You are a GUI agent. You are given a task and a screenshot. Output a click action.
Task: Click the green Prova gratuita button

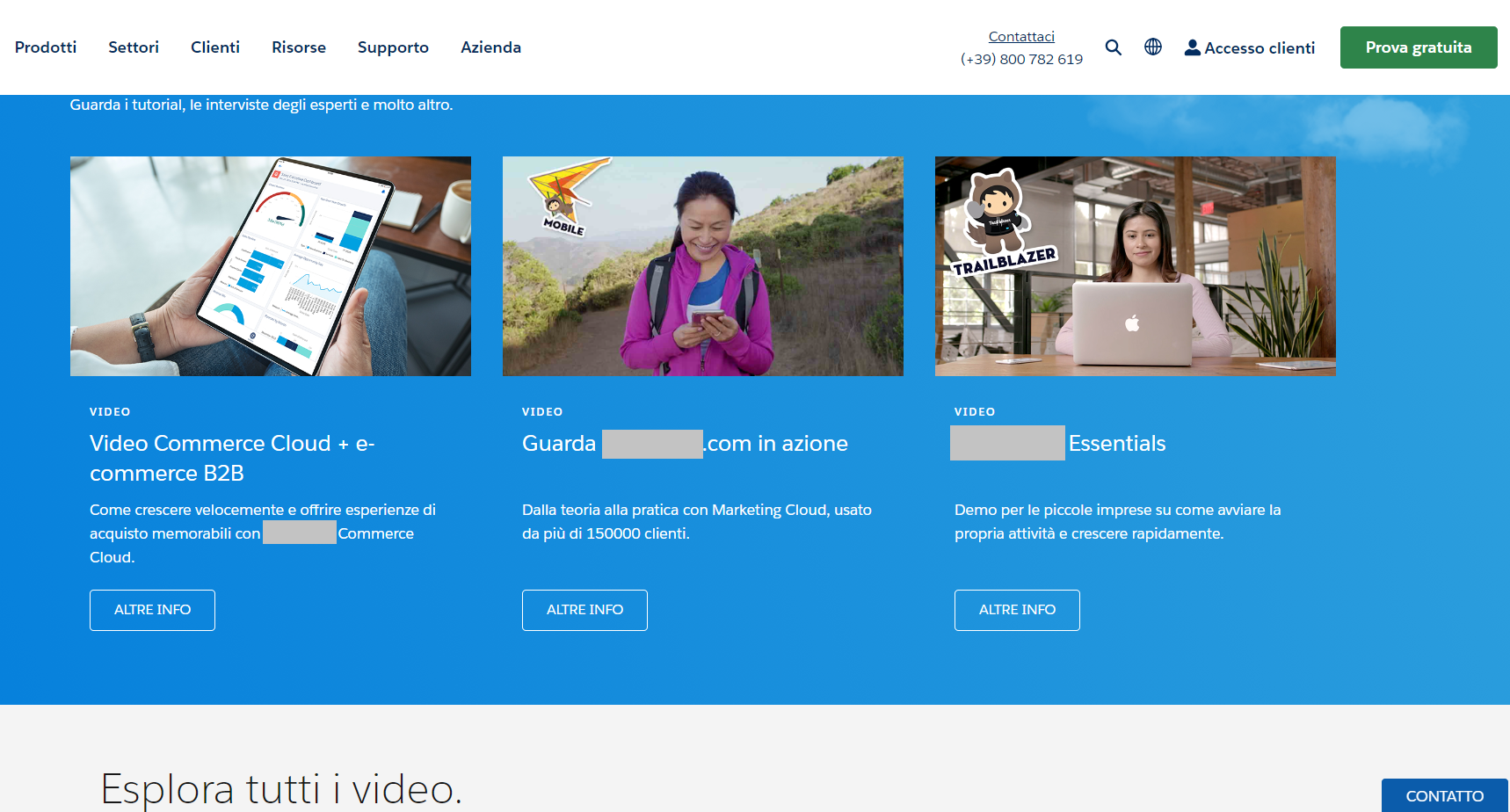[x=1418, y=47]
